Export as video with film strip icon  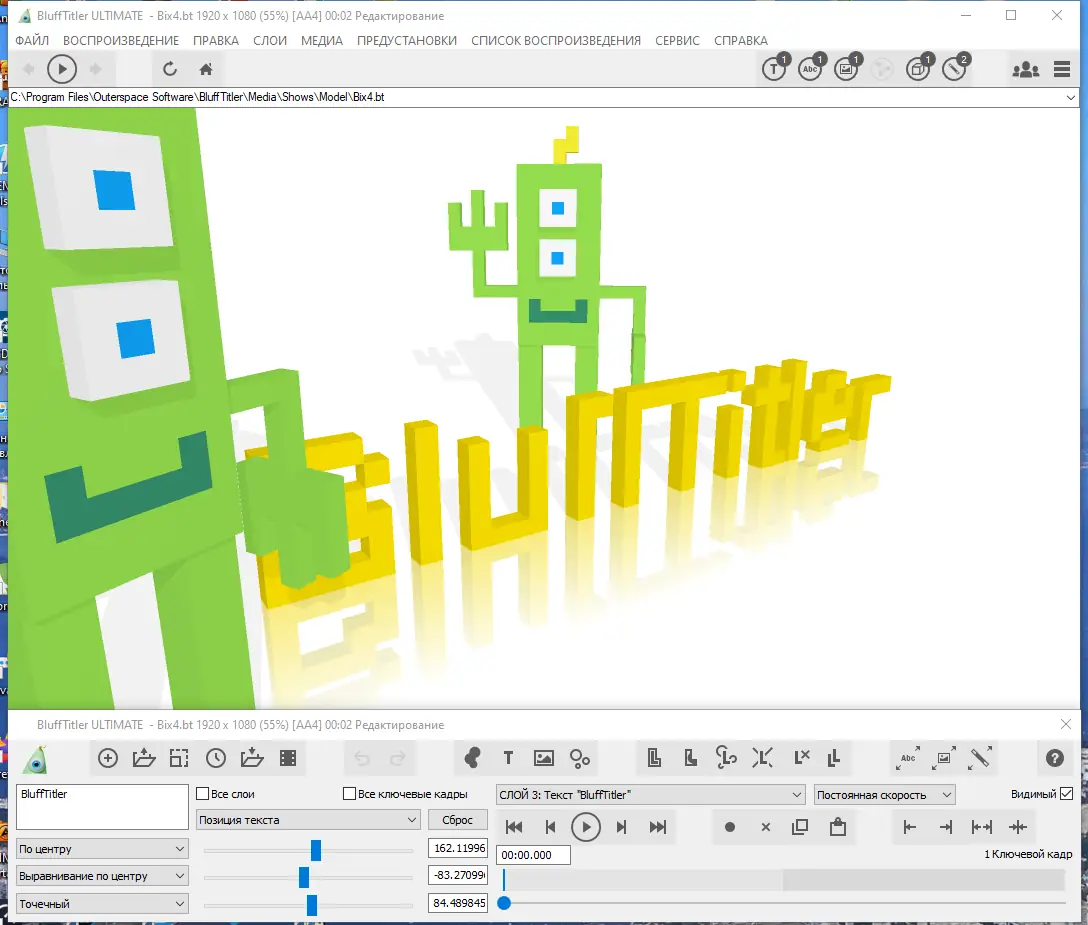tap(288, 758)
